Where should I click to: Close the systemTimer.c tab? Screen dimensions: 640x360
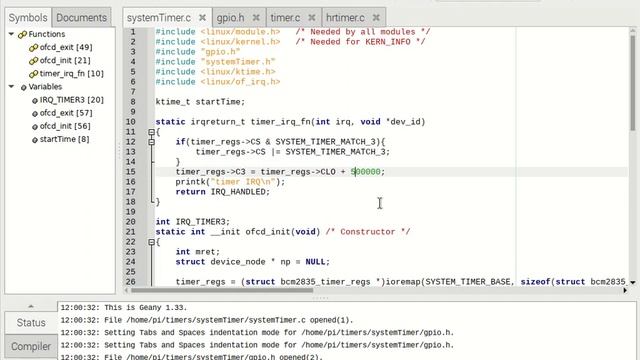202,18
